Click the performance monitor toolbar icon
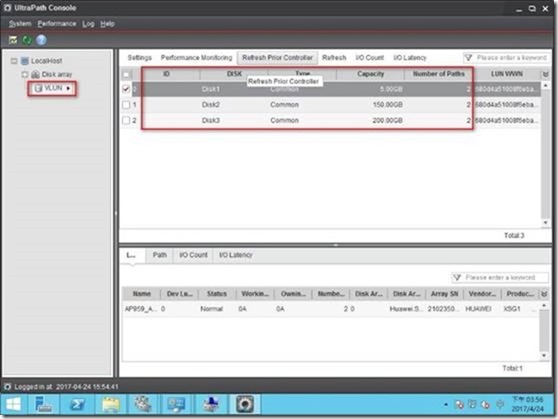Image resolution: width=558 pixels, height=419 pixels. [13, 40]
